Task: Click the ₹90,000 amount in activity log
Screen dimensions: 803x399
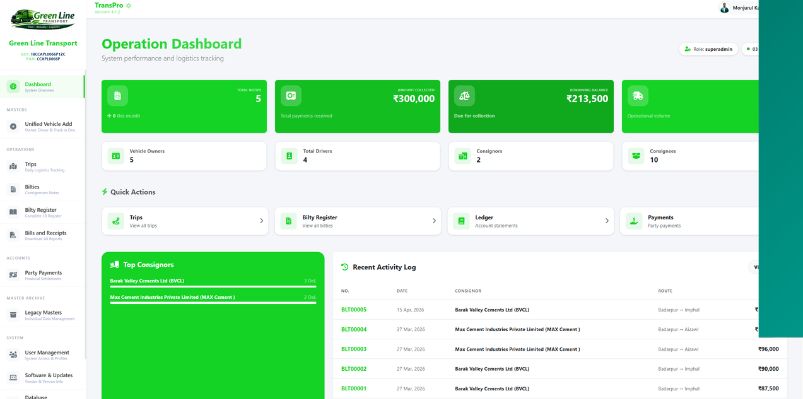Action: [768, 369]
